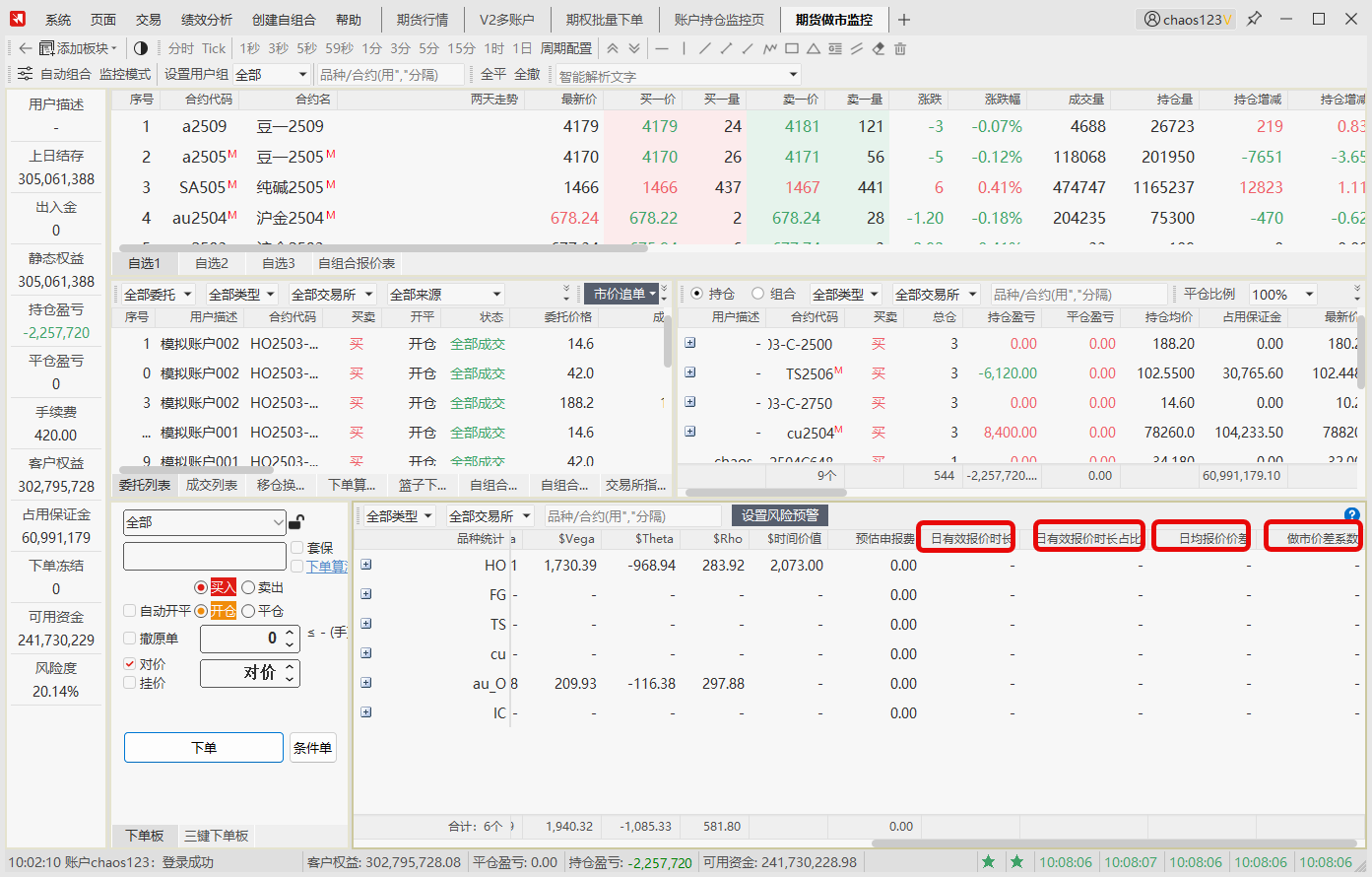
Task: Click the blue help question icon
Action: click(x=1351, y=514)
